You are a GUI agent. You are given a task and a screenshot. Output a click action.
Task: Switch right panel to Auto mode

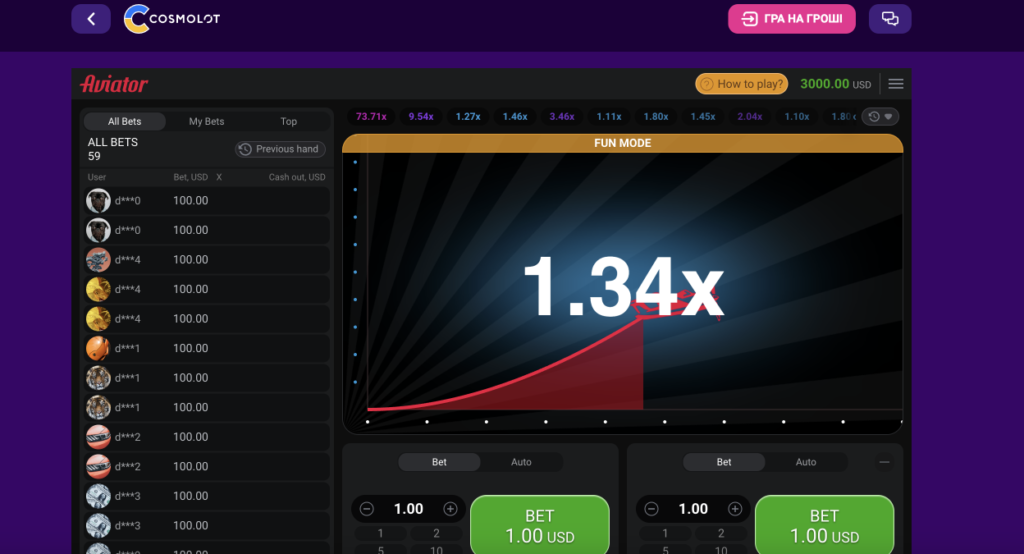coord(805,462)
